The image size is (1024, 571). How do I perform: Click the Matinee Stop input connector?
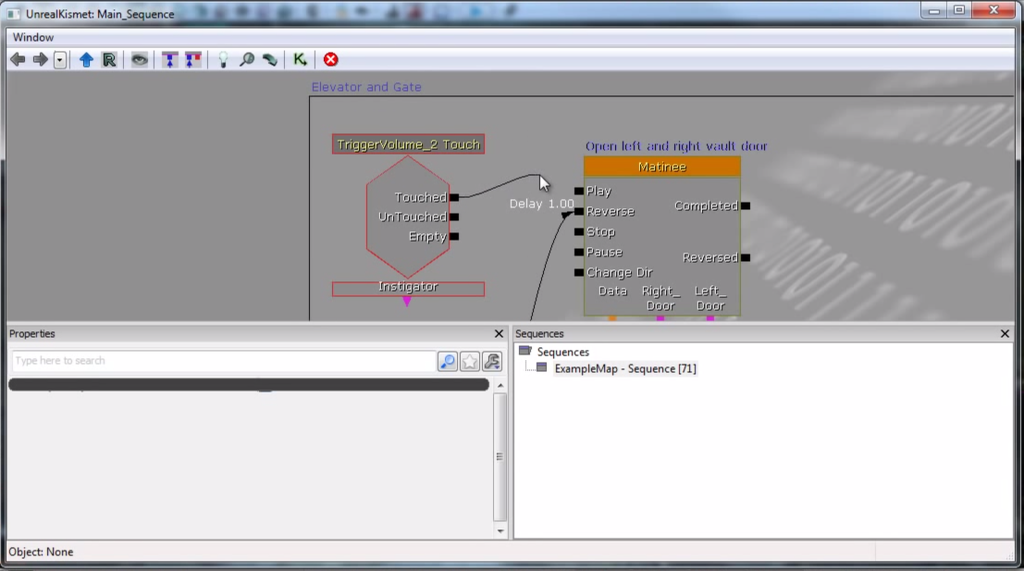coord(579,232)
